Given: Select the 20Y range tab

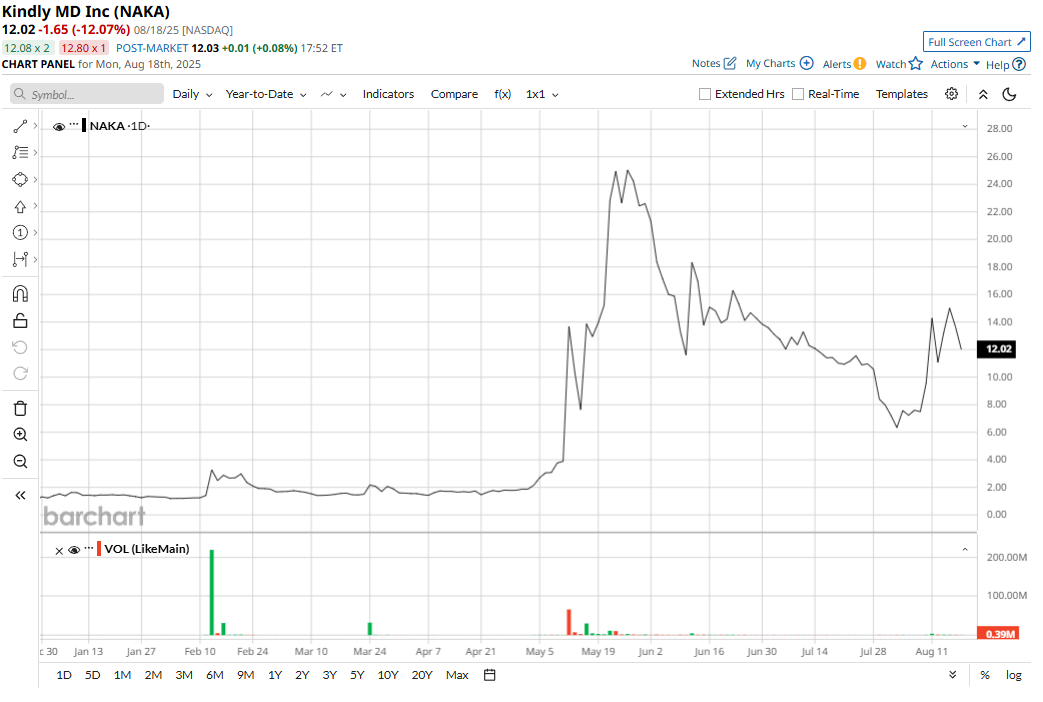Looking at the screenshot, I should [422, 675].
